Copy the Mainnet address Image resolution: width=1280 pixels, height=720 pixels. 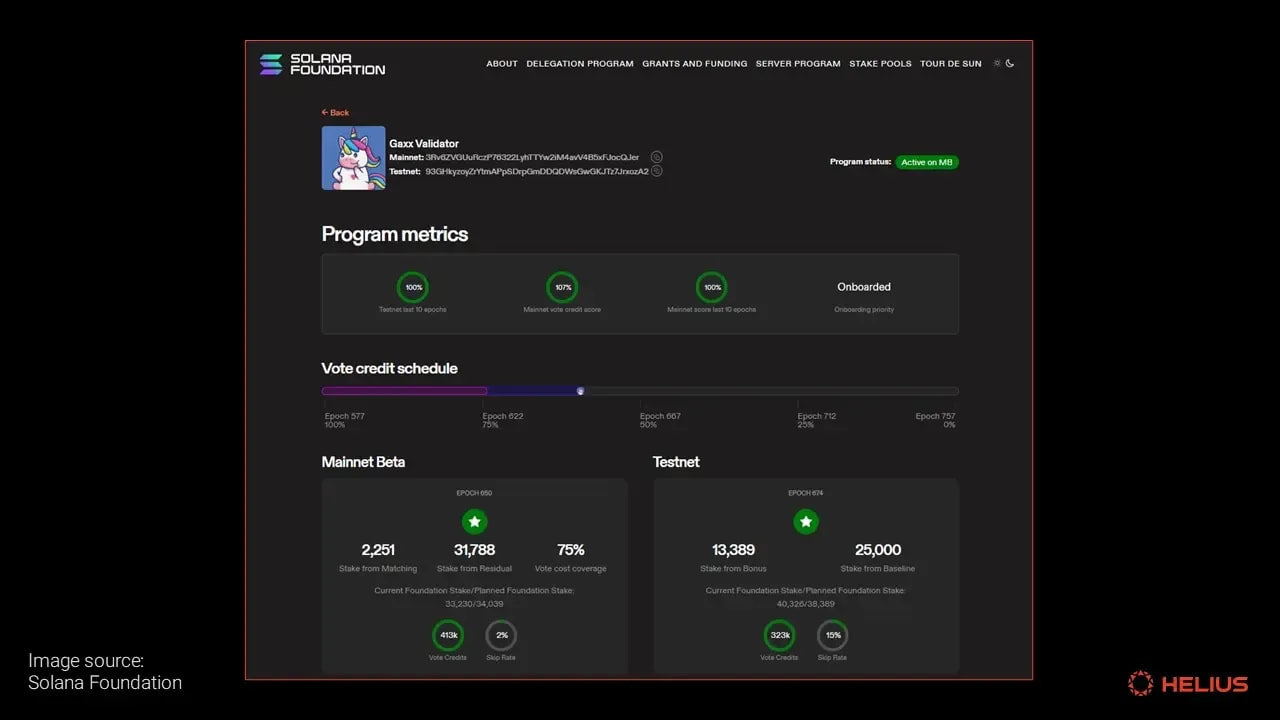pos(656,157)
